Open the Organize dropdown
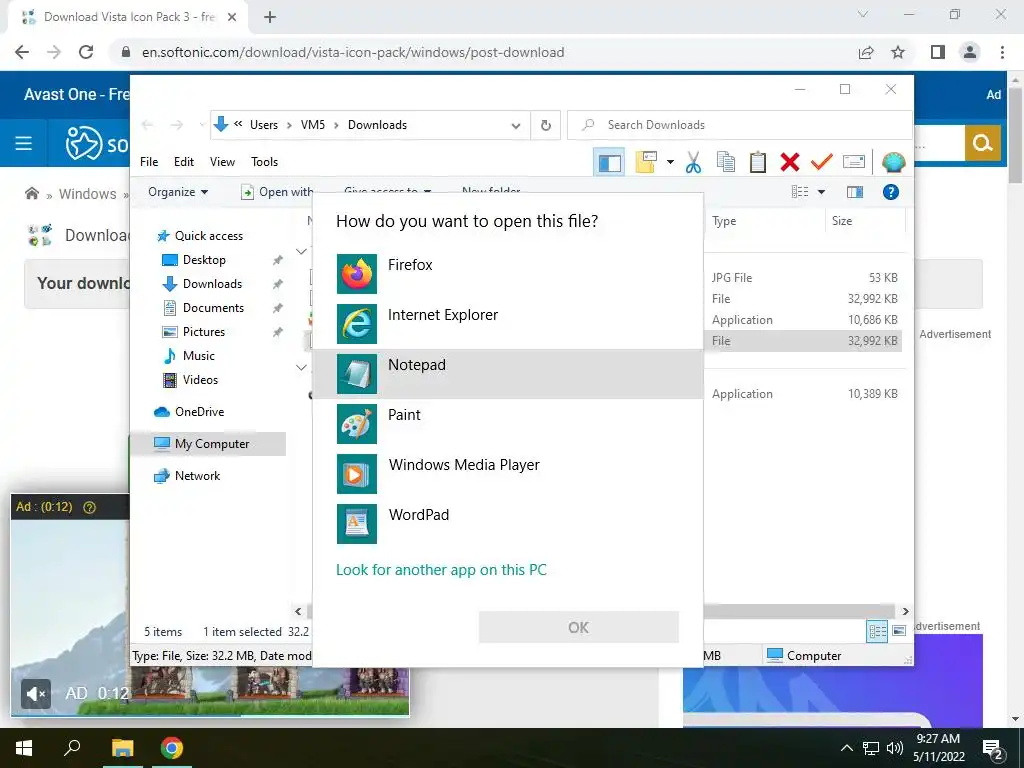Viewport: 1024px width, 768px height. pos(178,192)
